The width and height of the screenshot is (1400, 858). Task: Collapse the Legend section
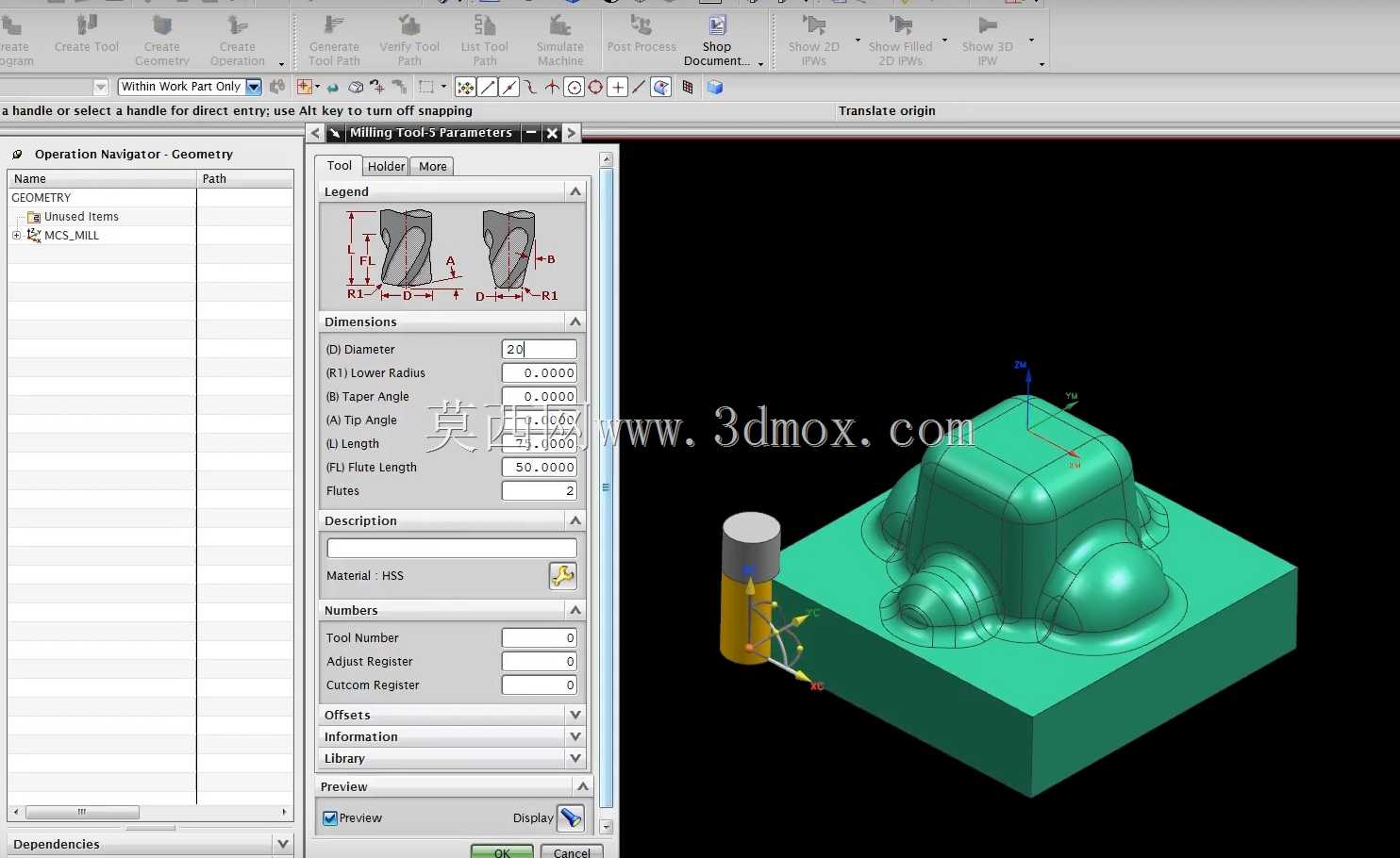pos(575,191)
